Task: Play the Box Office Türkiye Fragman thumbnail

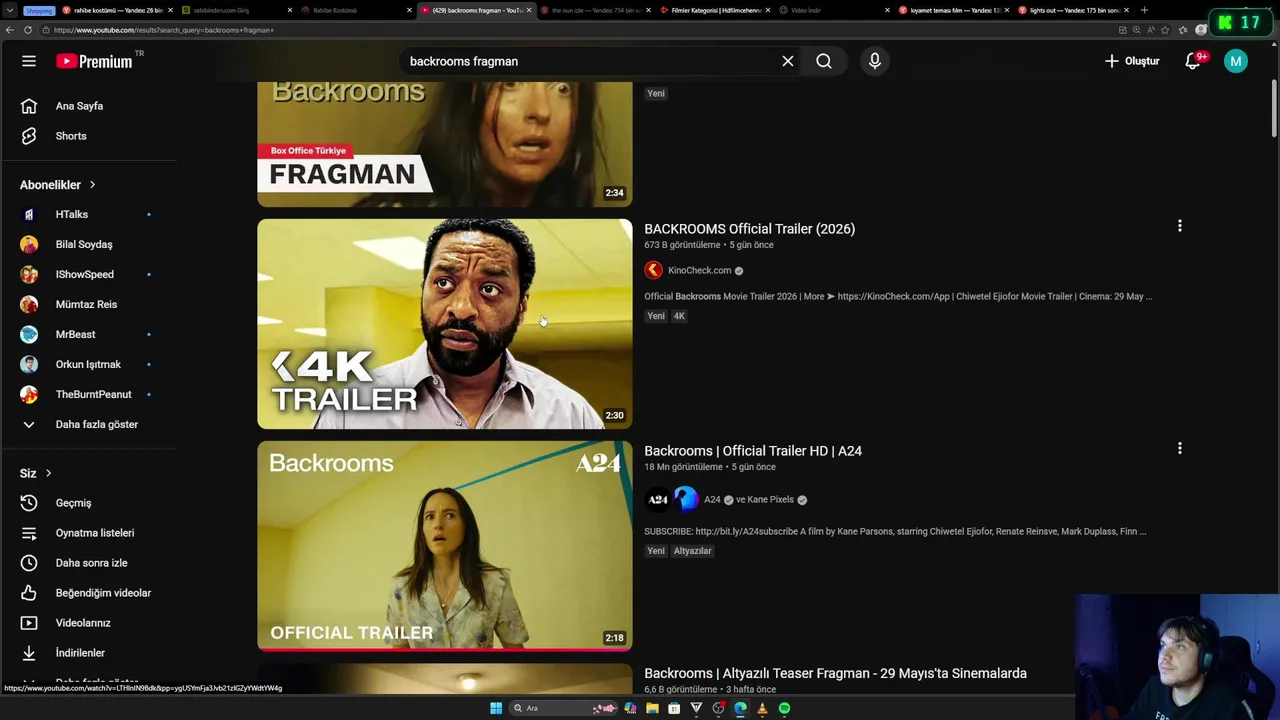Action: [x=445, y=144]
